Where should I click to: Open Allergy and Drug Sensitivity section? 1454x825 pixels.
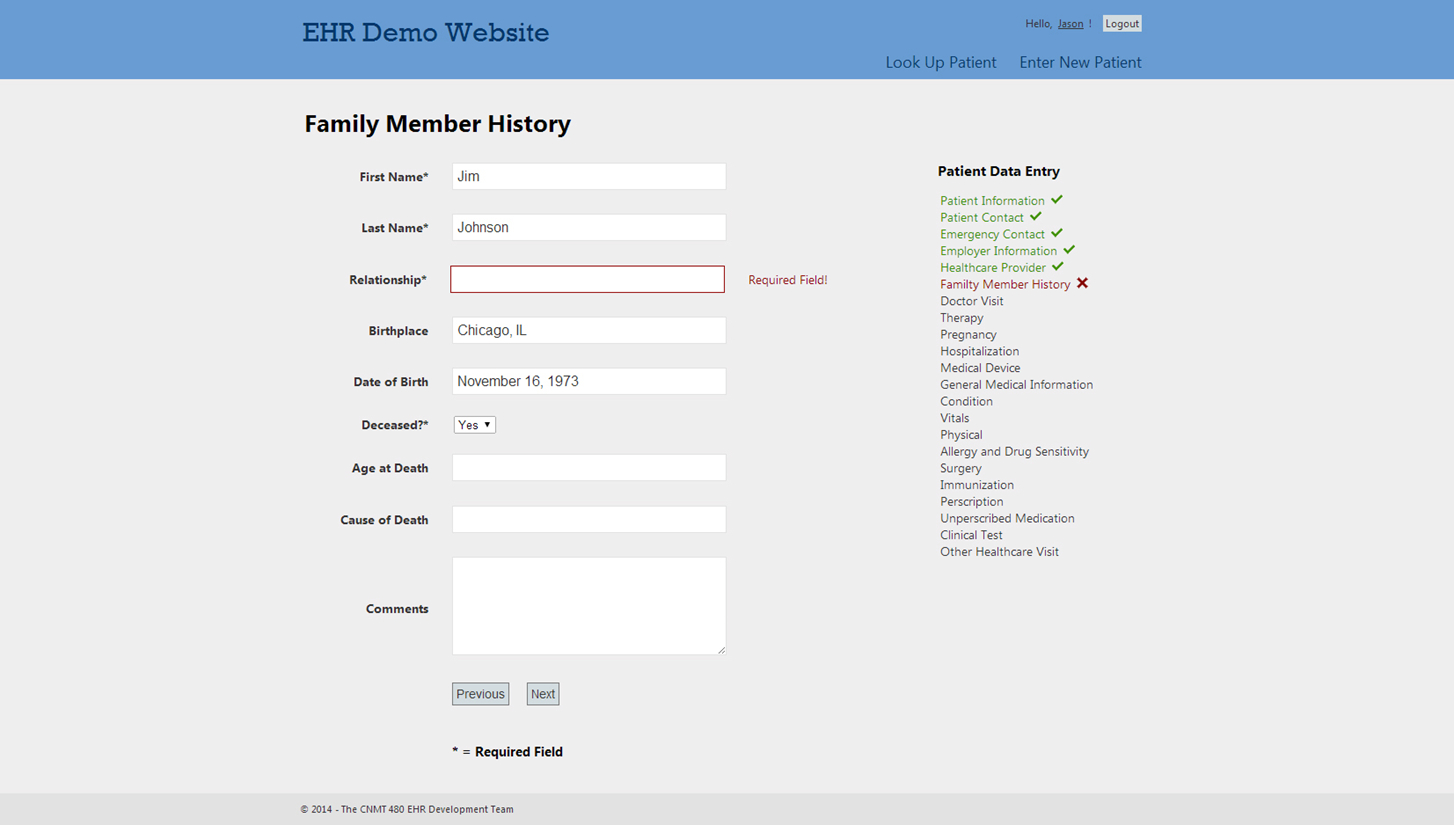pos(1014,451)
